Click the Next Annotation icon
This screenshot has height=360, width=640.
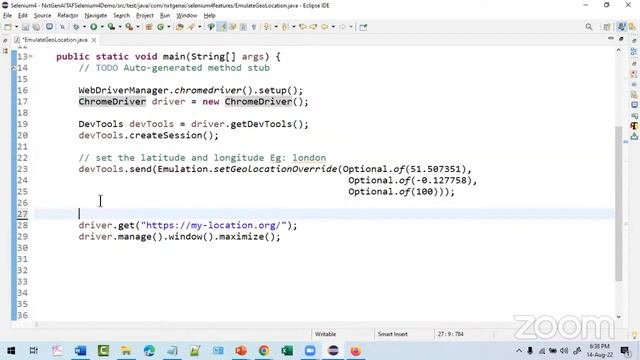point(267,27)
